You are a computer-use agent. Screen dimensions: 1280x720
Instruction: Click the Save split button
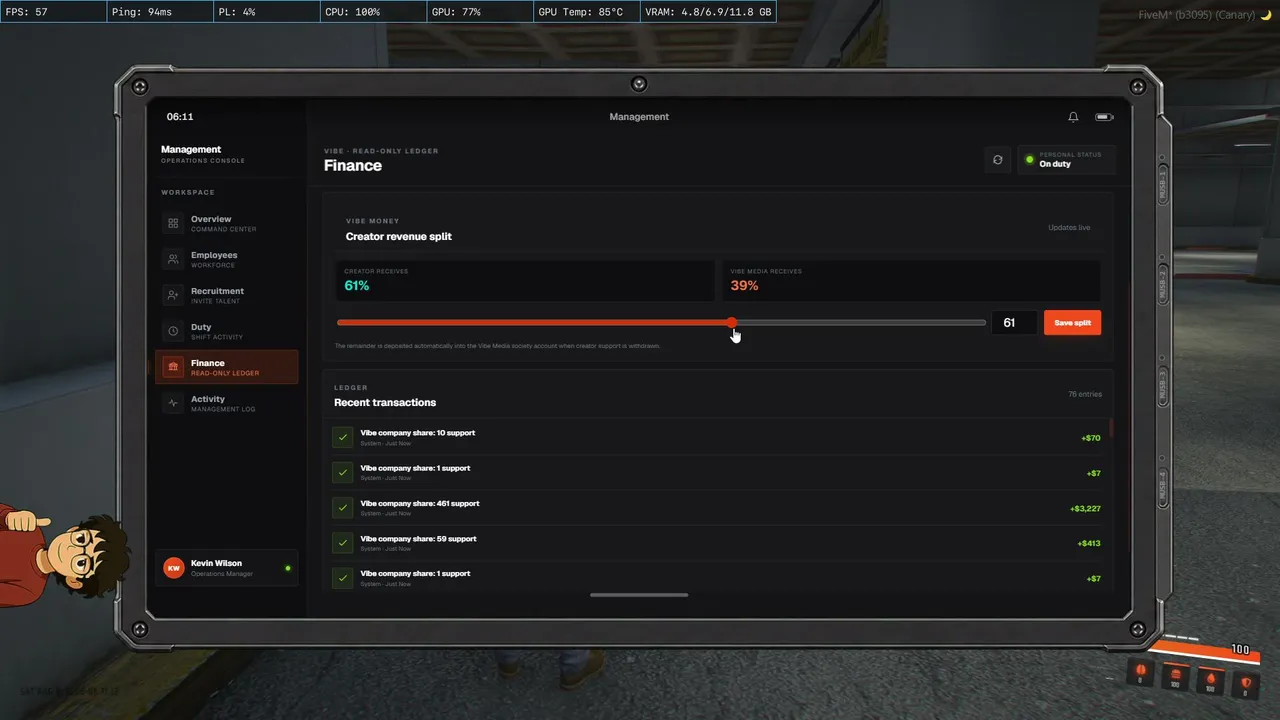[1072, 323]
